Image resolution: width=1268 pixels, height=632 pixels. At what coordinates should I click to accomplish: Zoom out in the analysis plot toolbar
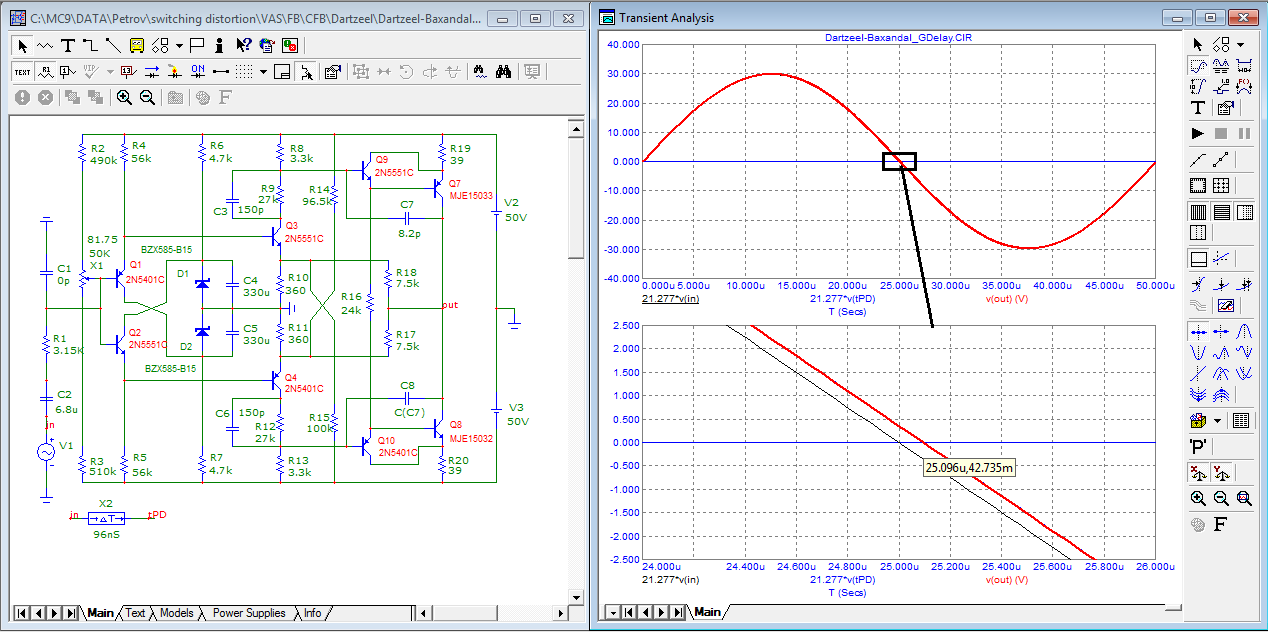(1221, 498)
